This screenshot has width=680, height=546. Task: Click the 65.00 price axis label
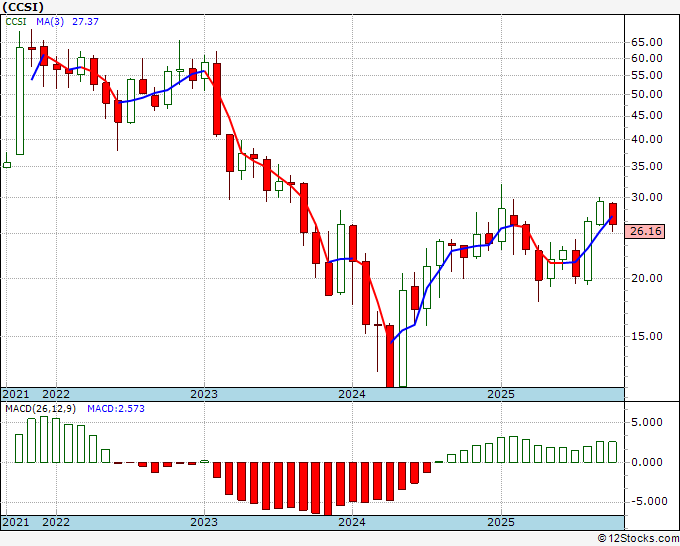tap(647, 42)
